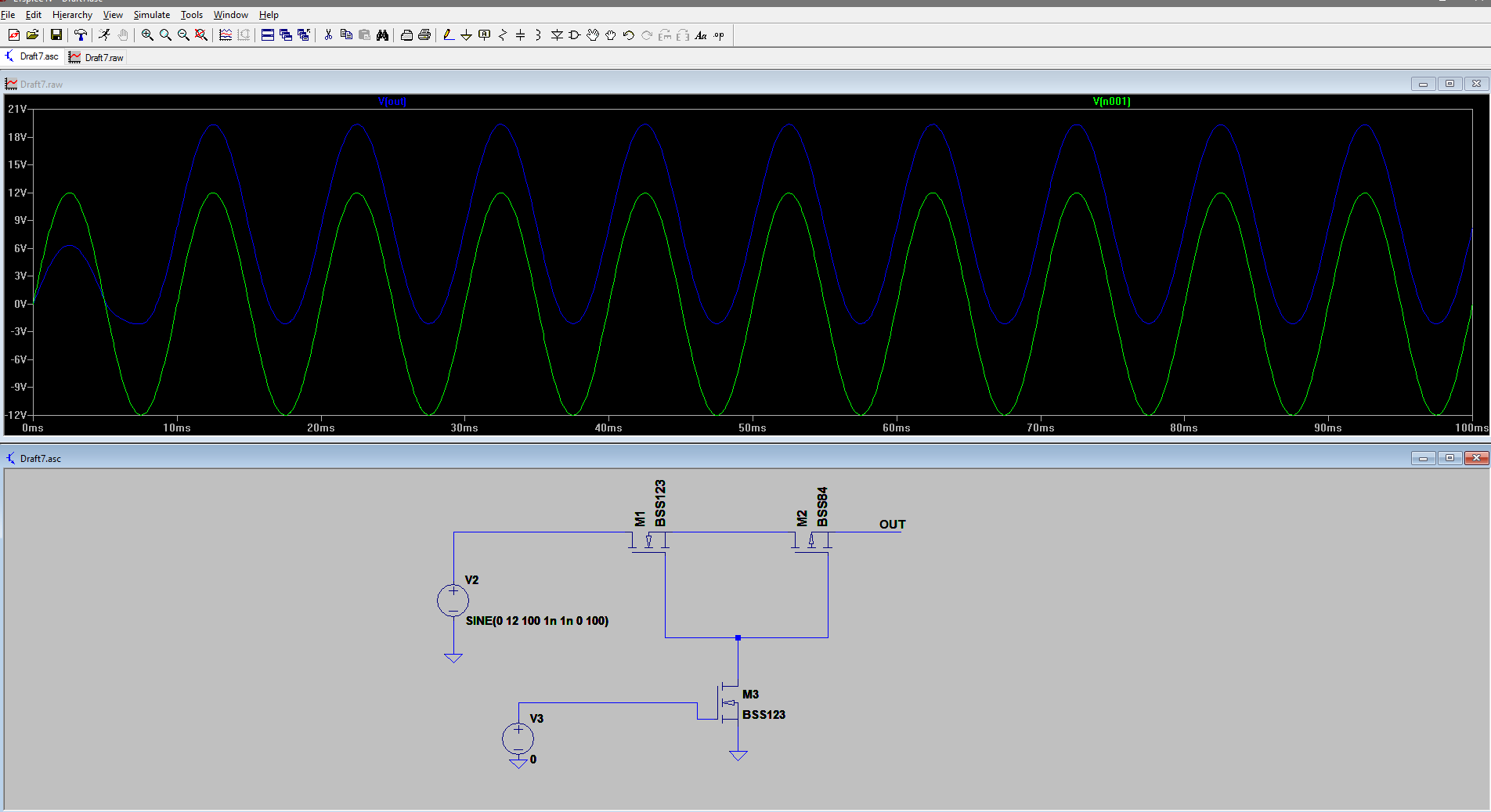This screenshot has height=812, width=1491.
Task: Place an Inductor component
Action: tap(538, 34)
